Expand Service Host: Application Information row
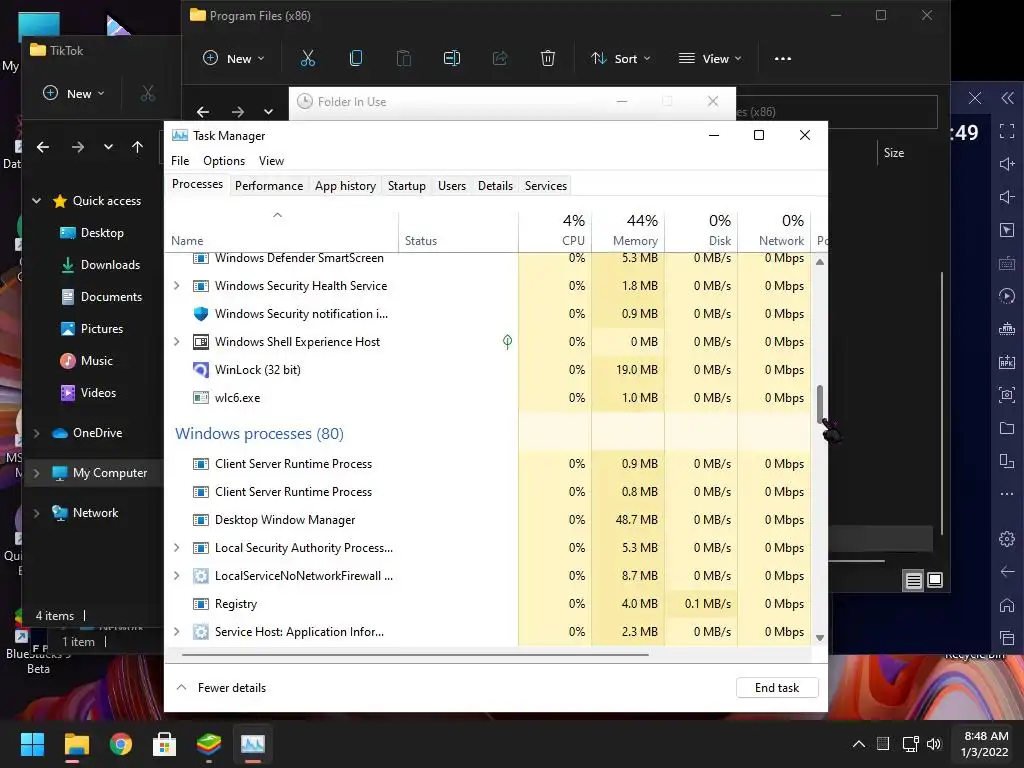Image resolution: width=1024 pixels, height=768 pixels. (176, 632)
